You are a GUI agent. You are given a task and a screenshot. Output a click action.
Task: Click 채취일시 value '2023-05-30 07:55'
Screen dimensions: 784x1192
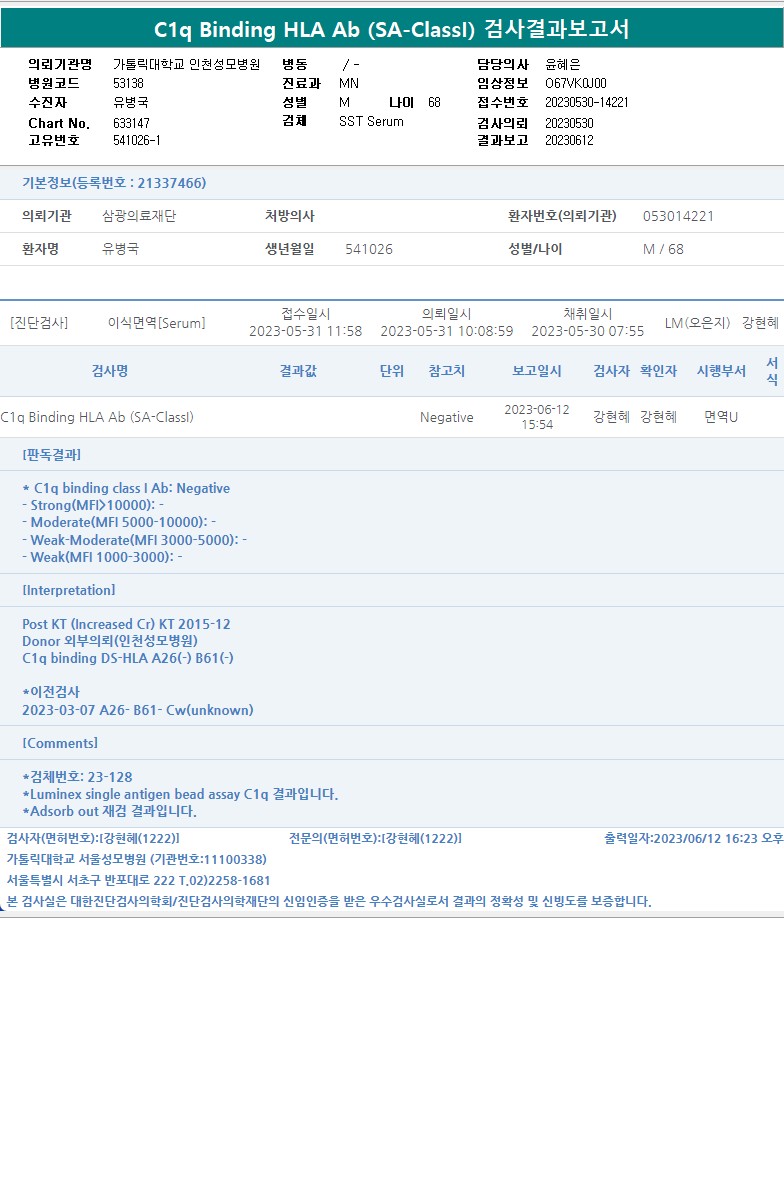pyautogui.click(x=588, y=331)
